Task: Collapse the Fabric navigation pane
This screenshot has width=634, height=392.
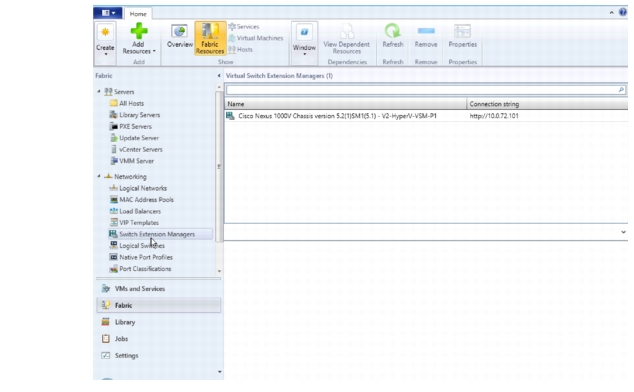Action: click(x=219, y=76)
